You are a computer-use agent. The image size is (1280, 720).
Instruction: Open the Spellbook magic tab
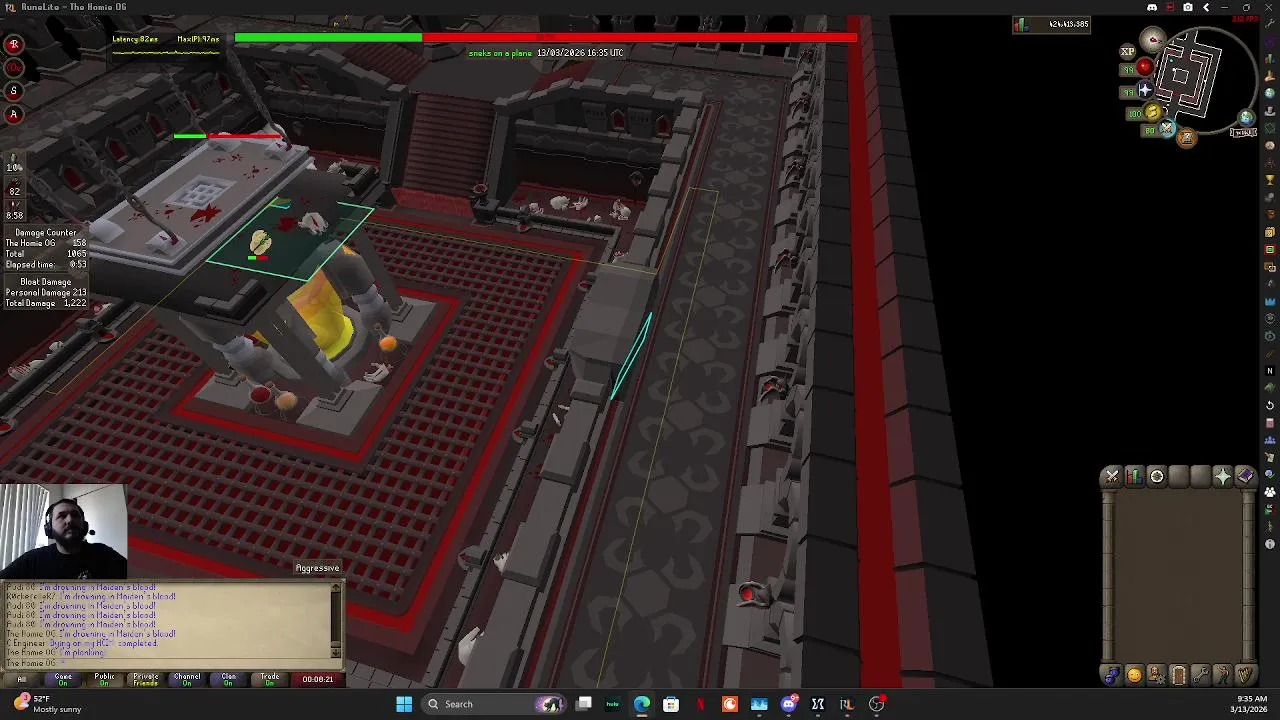1245,476
